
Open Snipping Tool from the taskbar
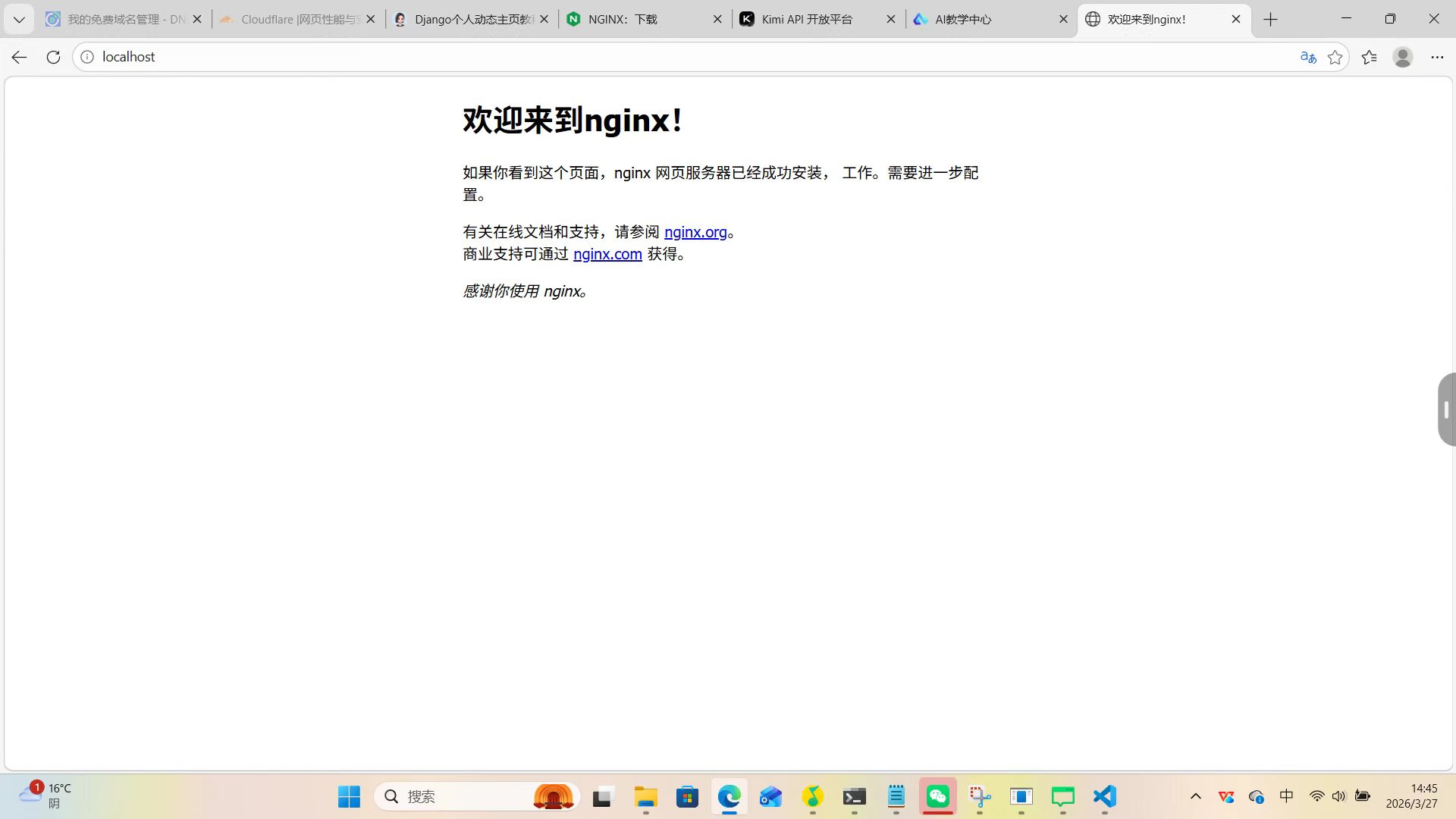coord(980,796)
